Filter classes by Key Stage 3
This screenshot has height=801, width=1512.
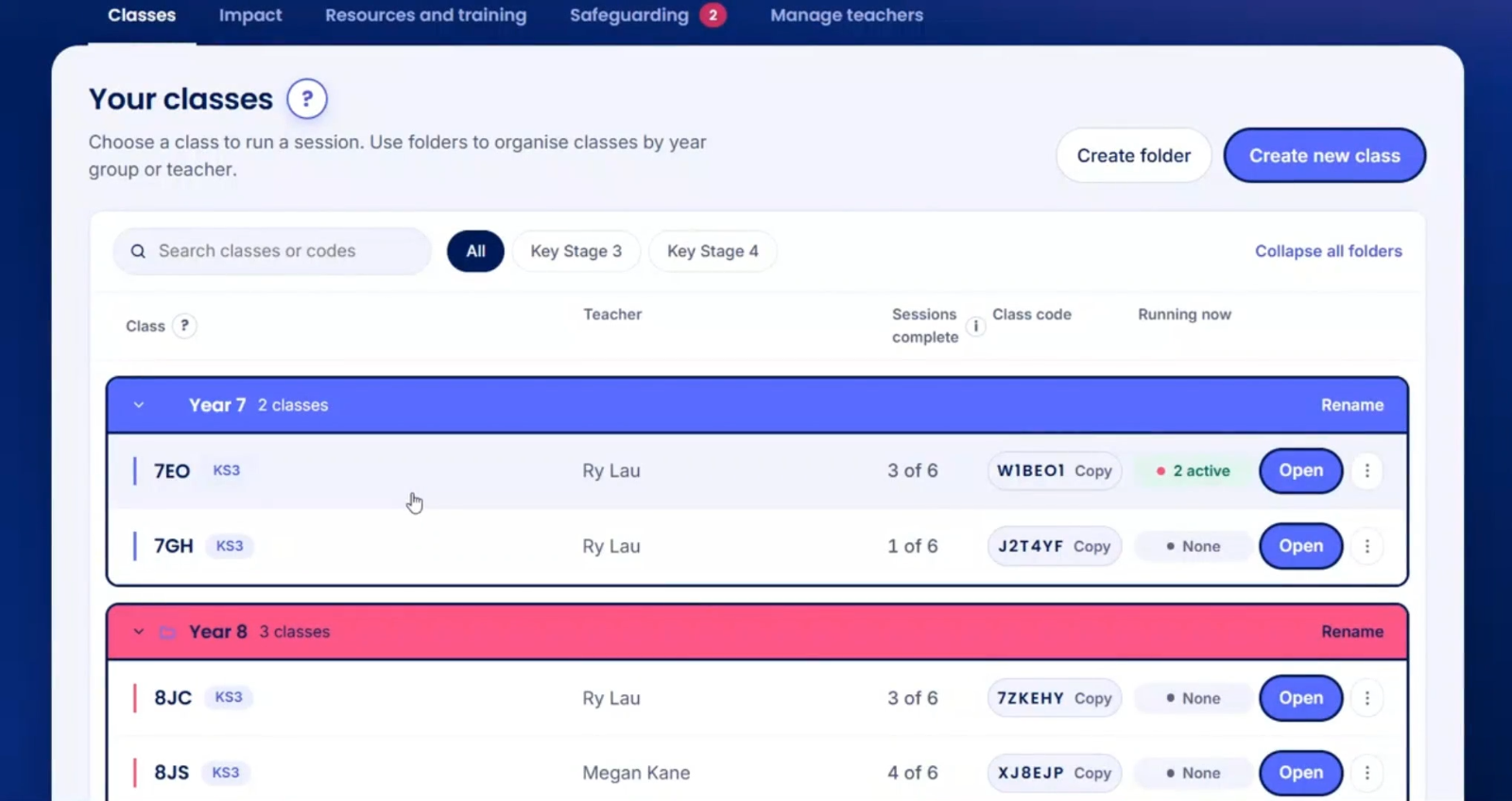[576, 251]
